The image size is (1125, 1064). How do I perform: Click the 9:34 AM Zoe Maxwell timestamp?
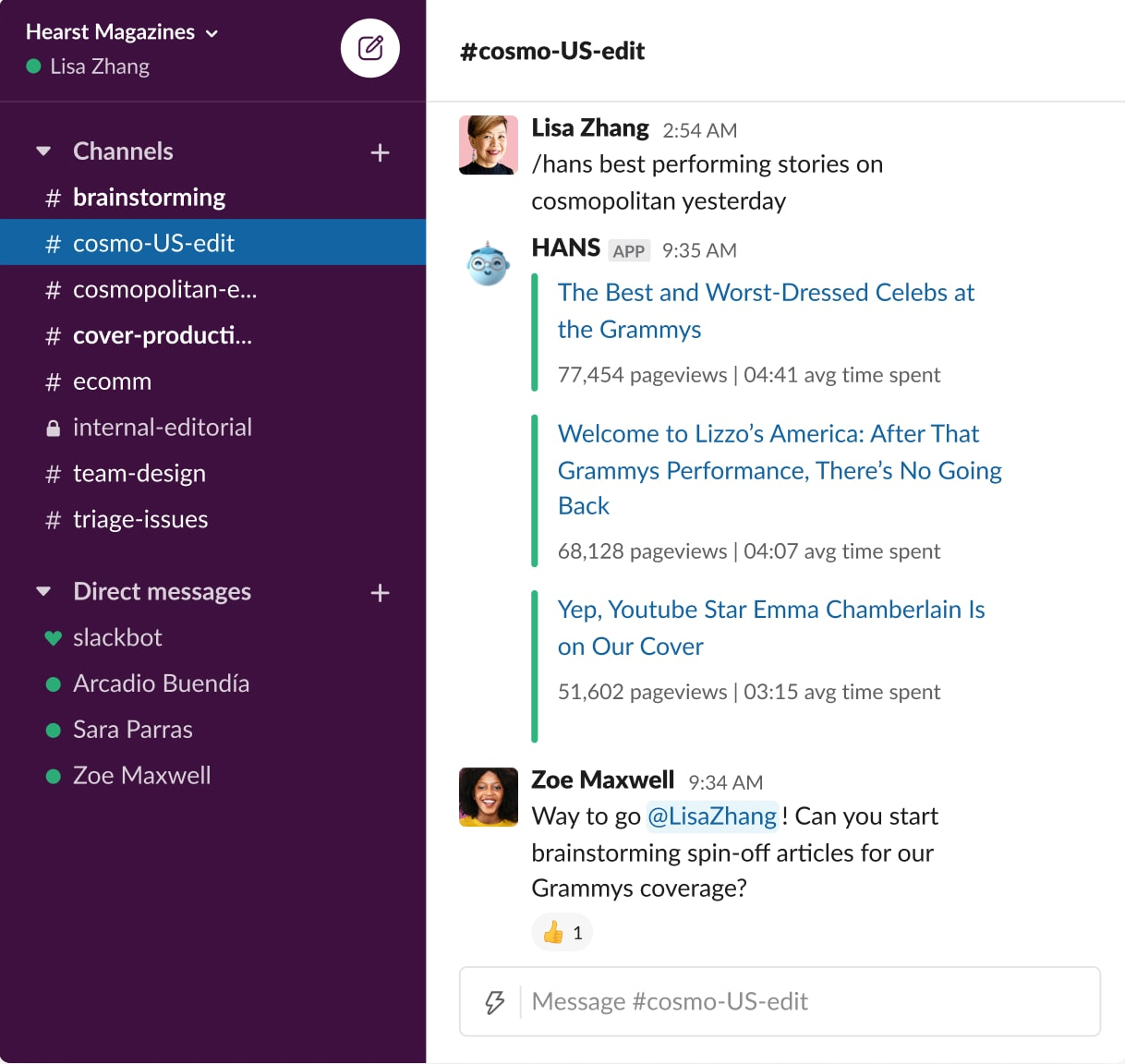tap(726, 783)
